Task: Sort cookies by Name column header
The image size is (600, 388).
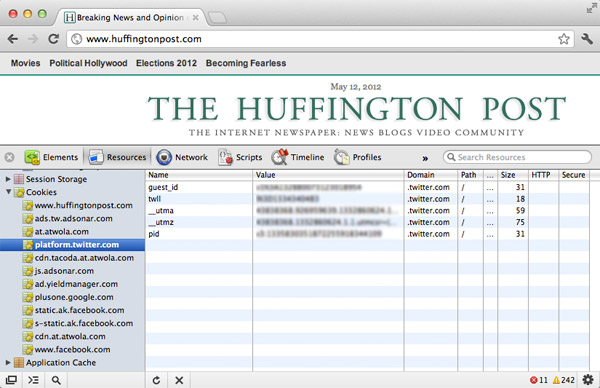Action: tap(199, 175)
